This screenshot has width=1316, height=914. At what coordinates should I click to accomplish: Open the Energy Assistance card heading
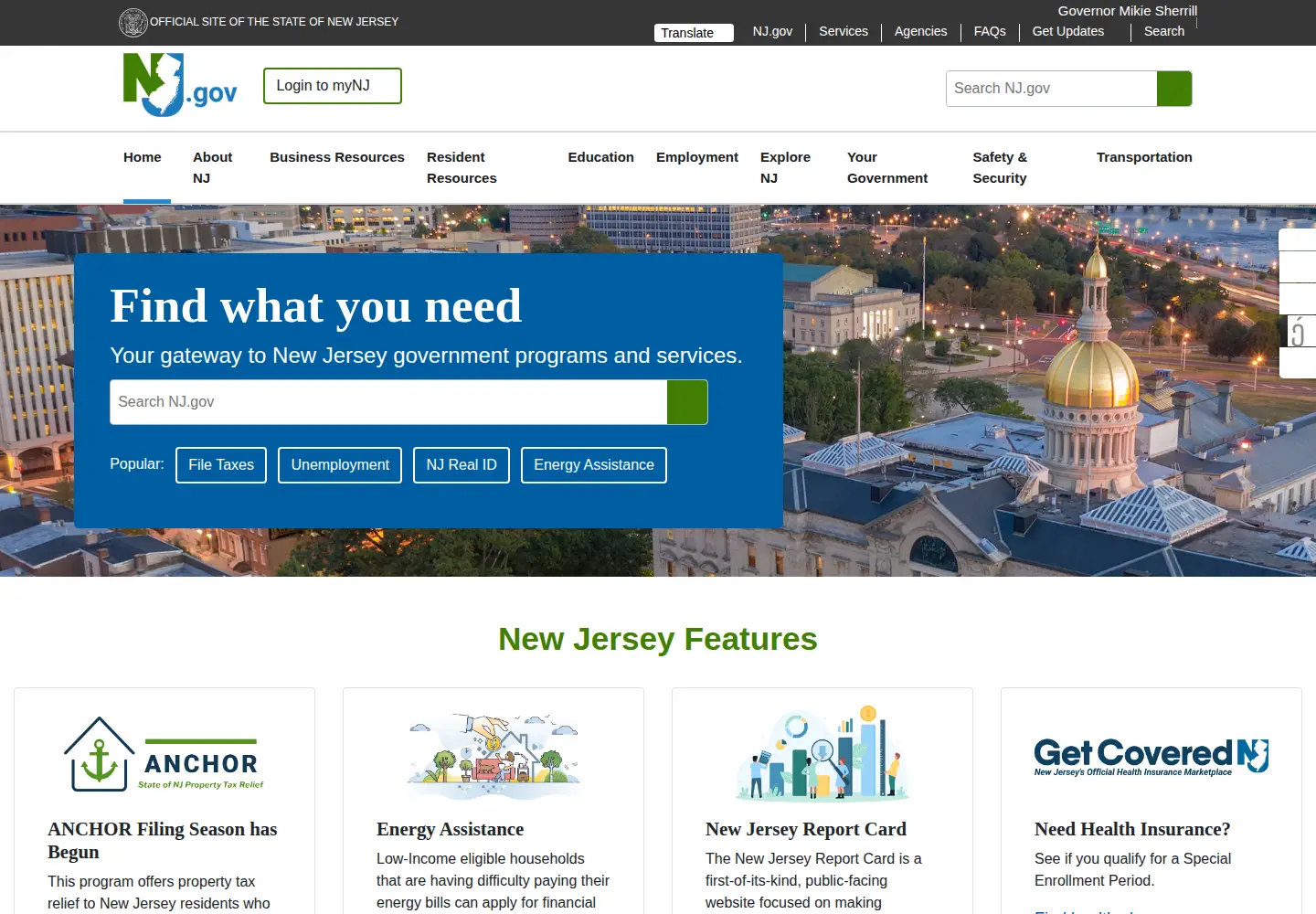click(x=451, y=830)
